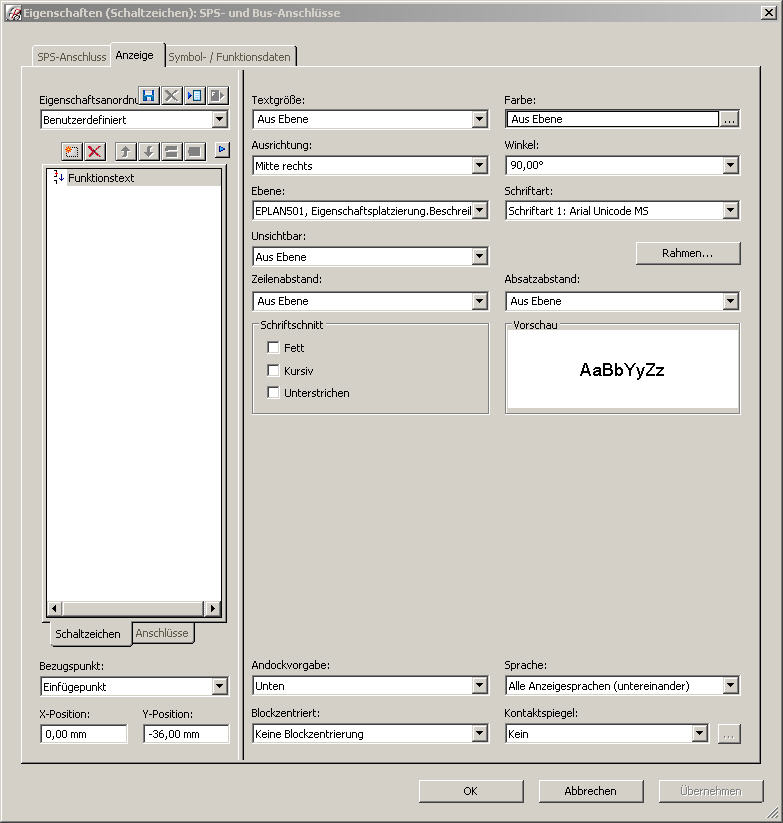Click the Y-Position input field

[186, 734]
